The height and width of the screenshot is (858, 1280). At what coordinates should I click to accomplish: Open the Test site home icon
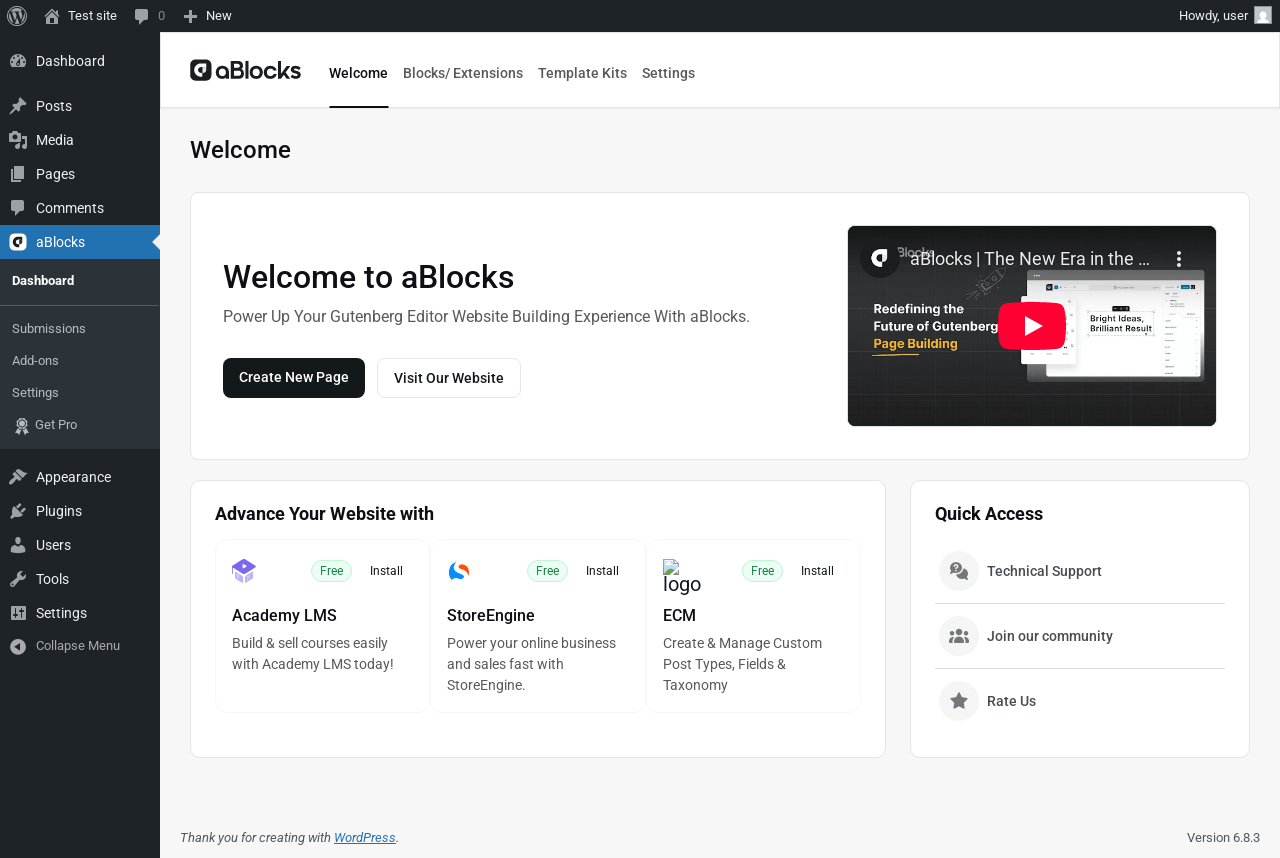tap(52, 16)
